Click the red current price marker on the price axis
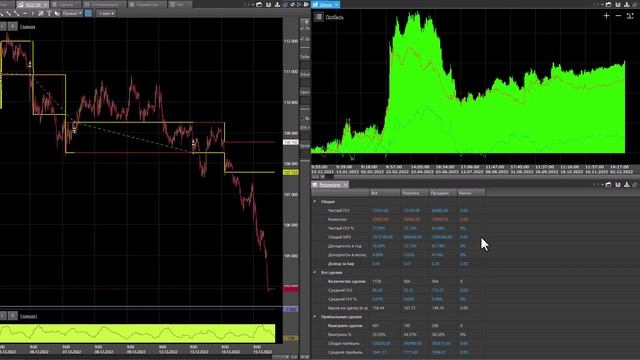This screenshot has width=640, height=360. (x=291, y=289)
